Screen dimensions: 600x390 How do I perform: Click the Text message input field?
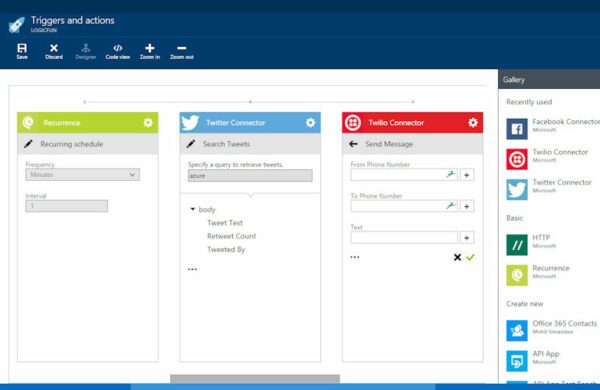(404, 237)
